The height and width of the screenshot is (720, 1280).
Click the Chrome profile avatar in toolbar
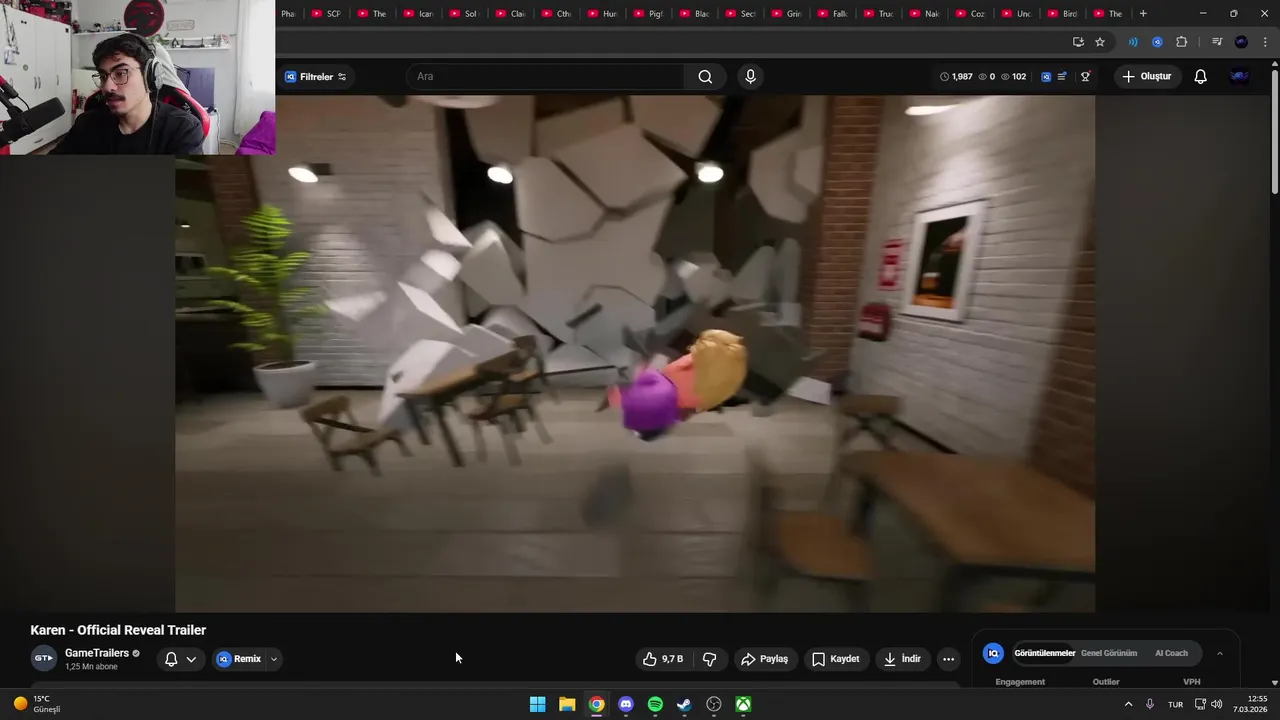tap(1241, 42)
